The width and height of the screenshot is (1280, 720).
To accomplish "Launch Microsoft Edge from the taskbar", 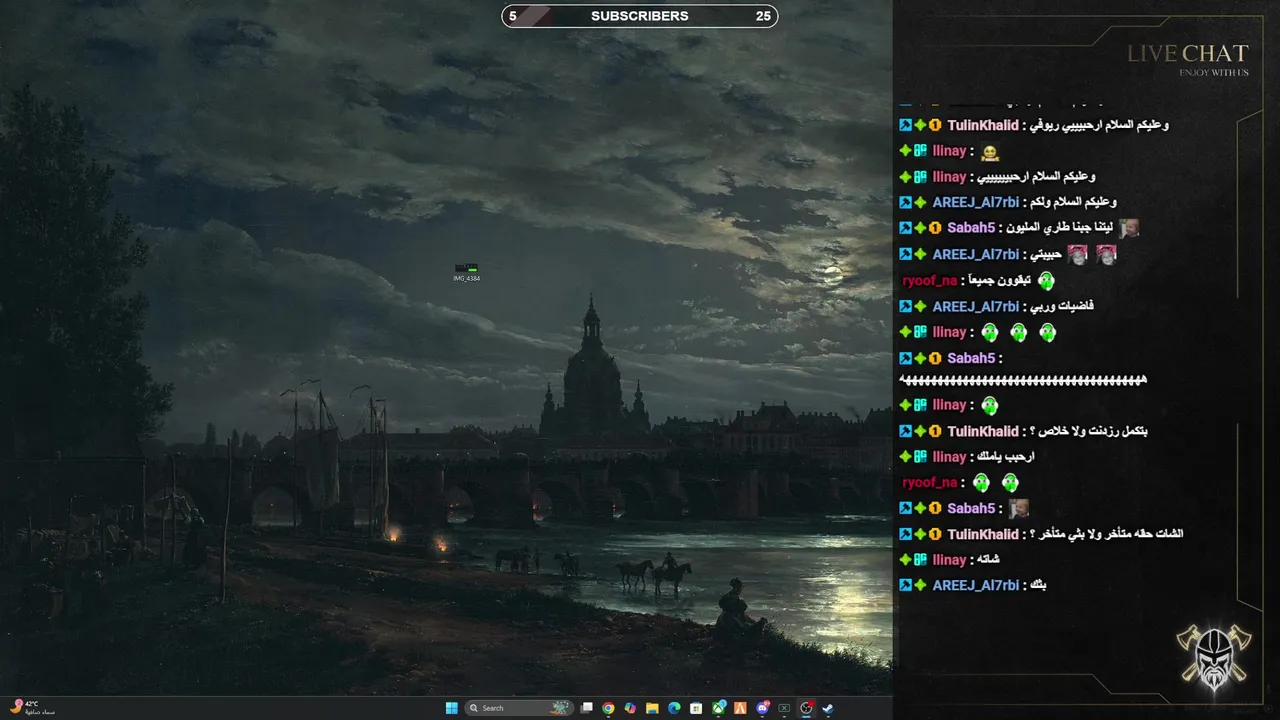I will pos(674,708).
